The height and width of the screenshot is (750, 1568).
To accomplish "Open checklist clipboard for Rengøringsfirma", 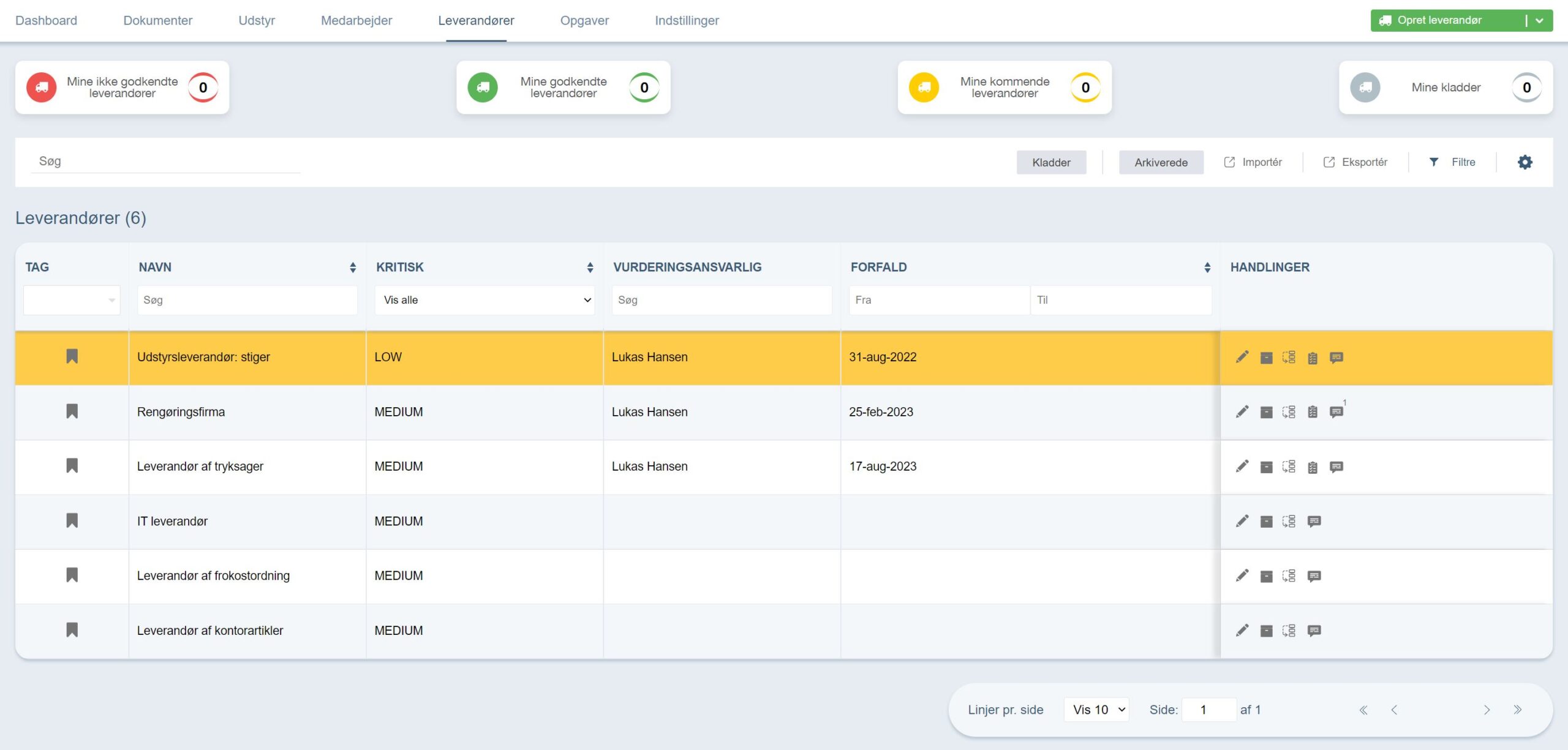I will tap(1312, 412).
